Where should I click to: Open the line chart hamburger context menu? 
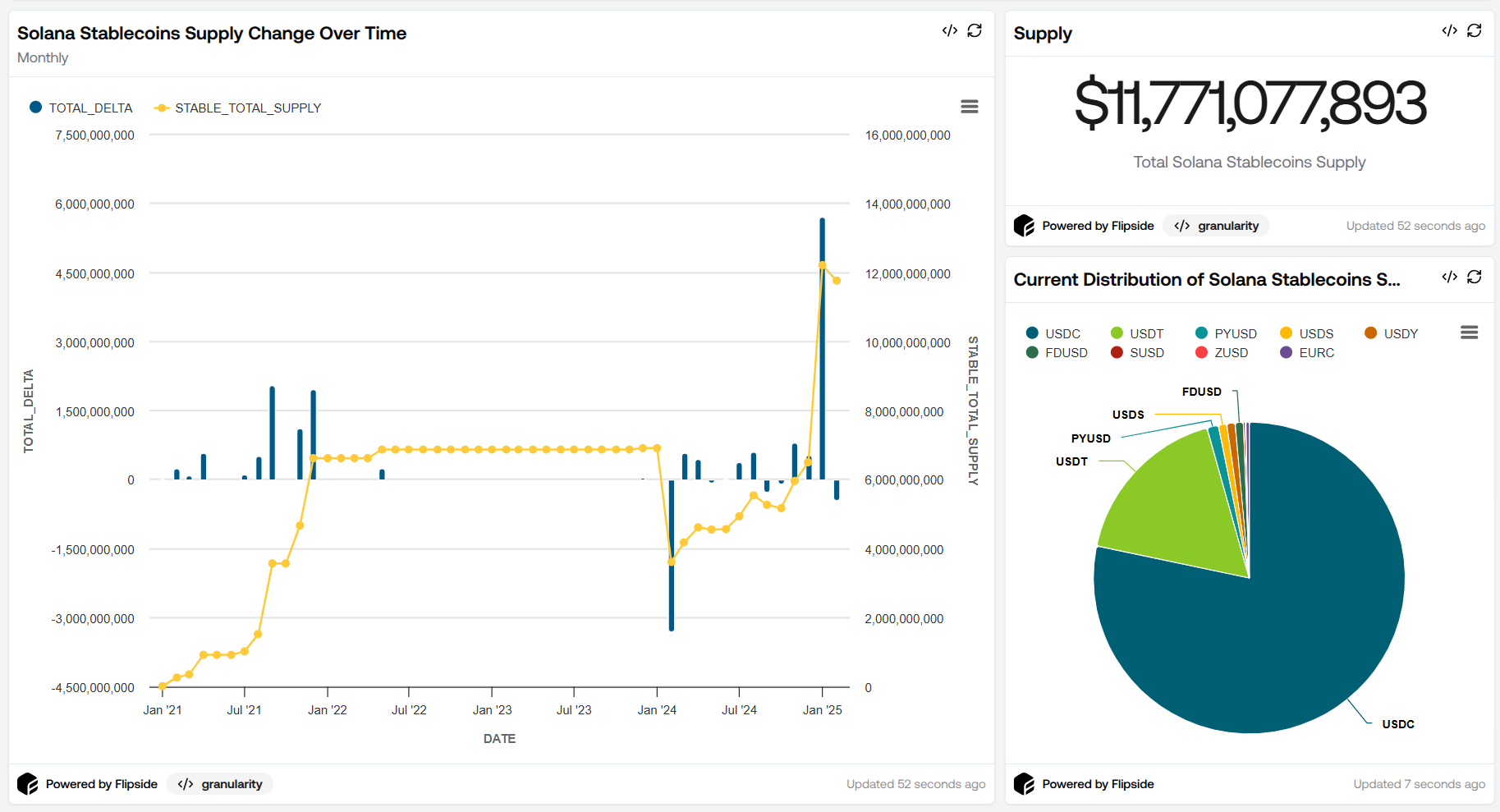point(969,107)
